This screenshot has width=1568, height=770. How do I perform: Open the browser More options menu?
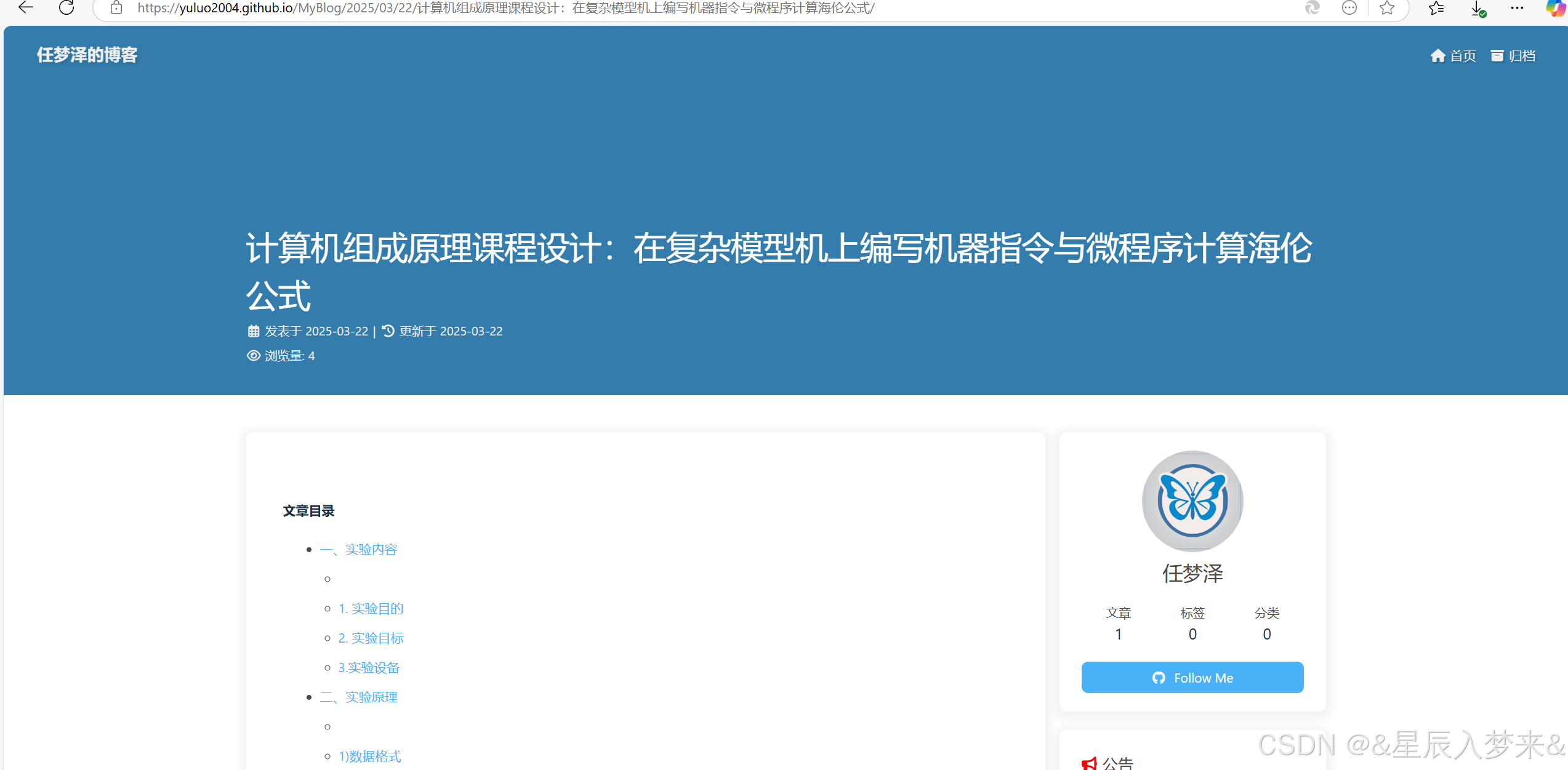1517,9
